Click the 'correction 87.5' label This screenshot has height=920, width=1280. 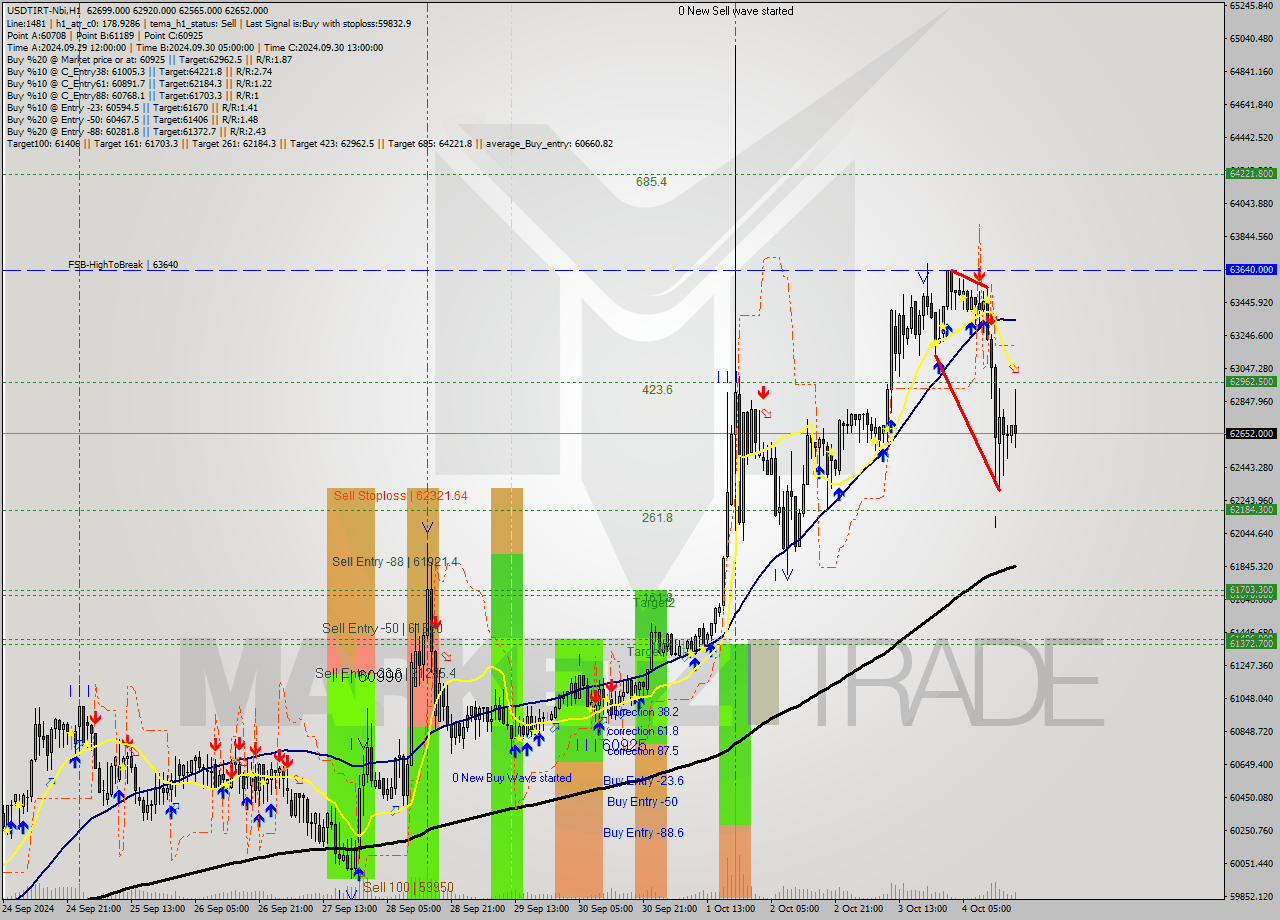(643, 751)
